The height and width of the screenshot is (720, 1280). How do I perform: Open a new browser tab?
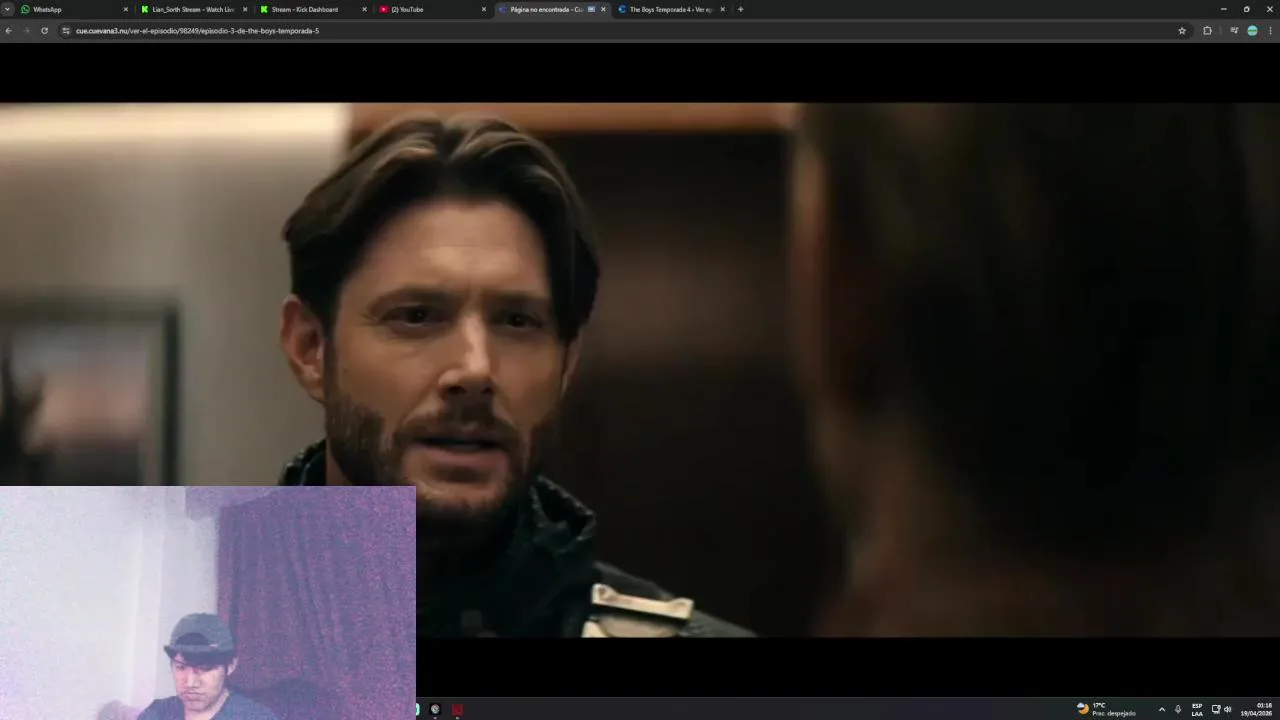(x=740, y=9)
